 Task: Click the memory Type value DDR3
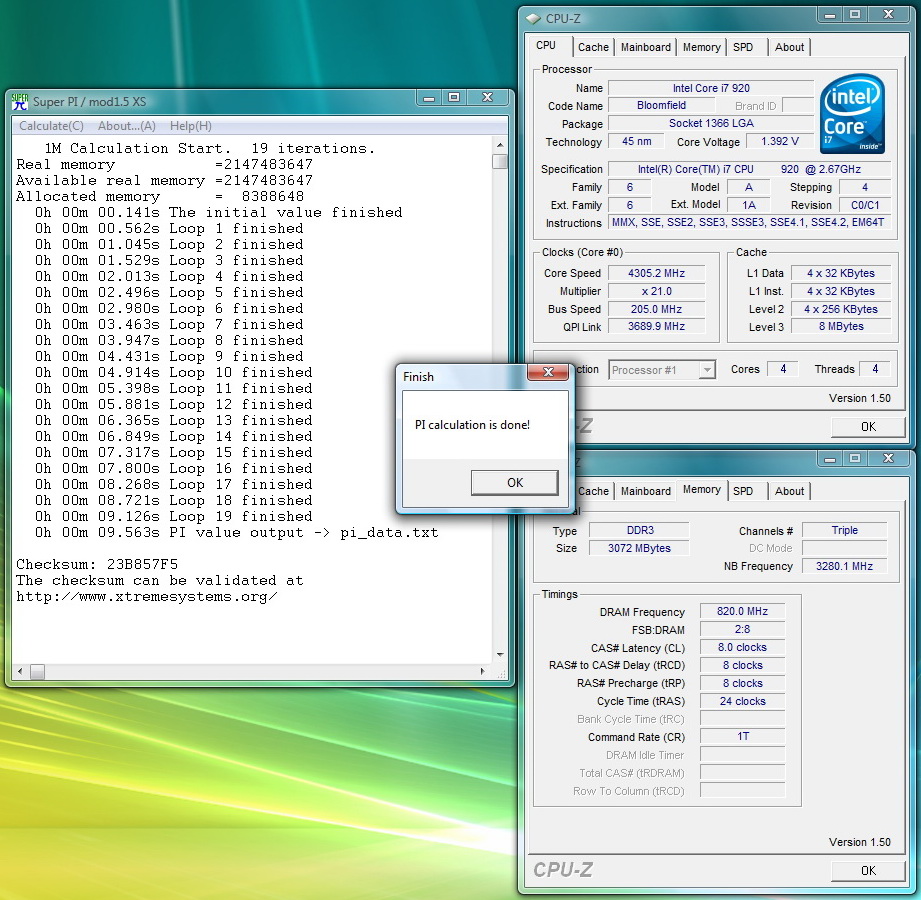pyautogui.click(x=640, y=530)
